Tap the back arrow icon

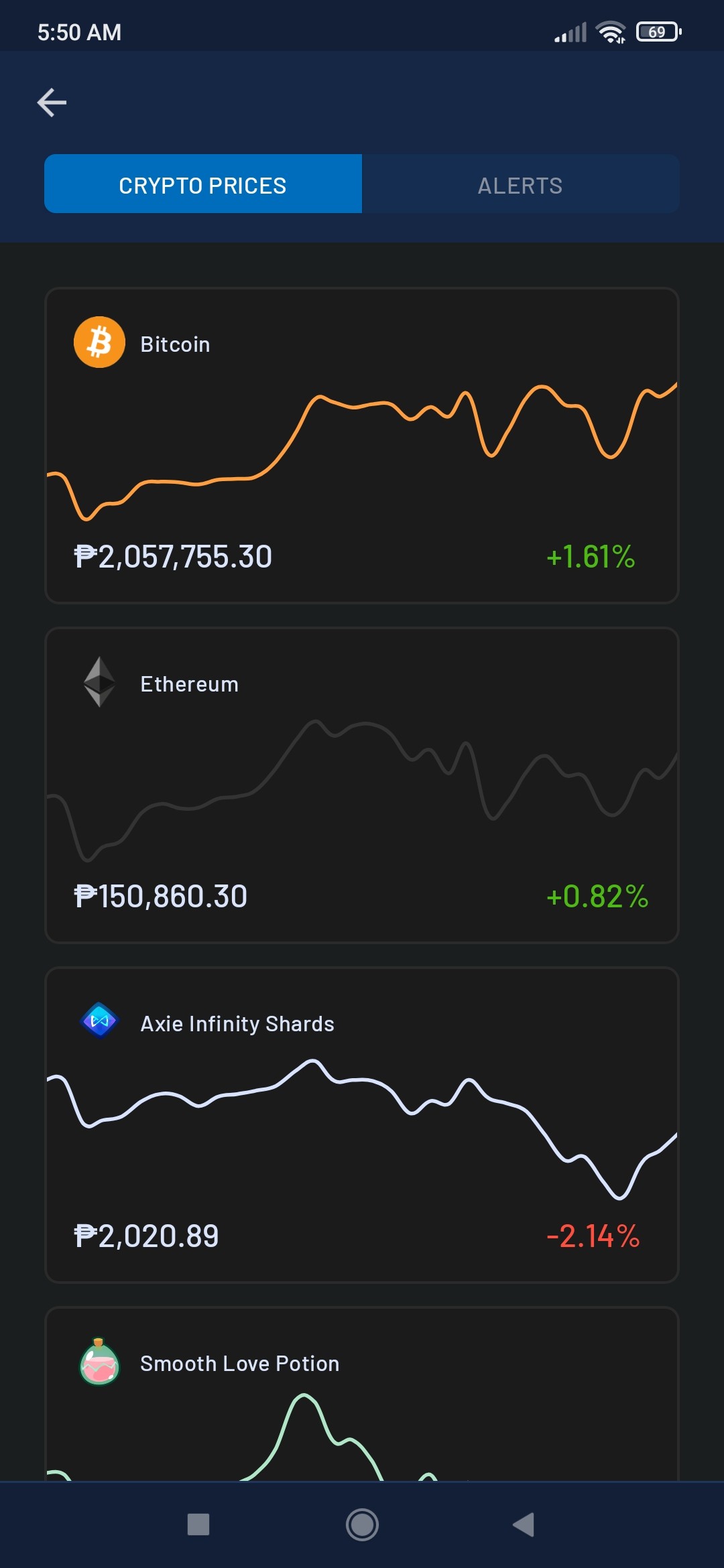pyautogui.click(x=52, y=103)
